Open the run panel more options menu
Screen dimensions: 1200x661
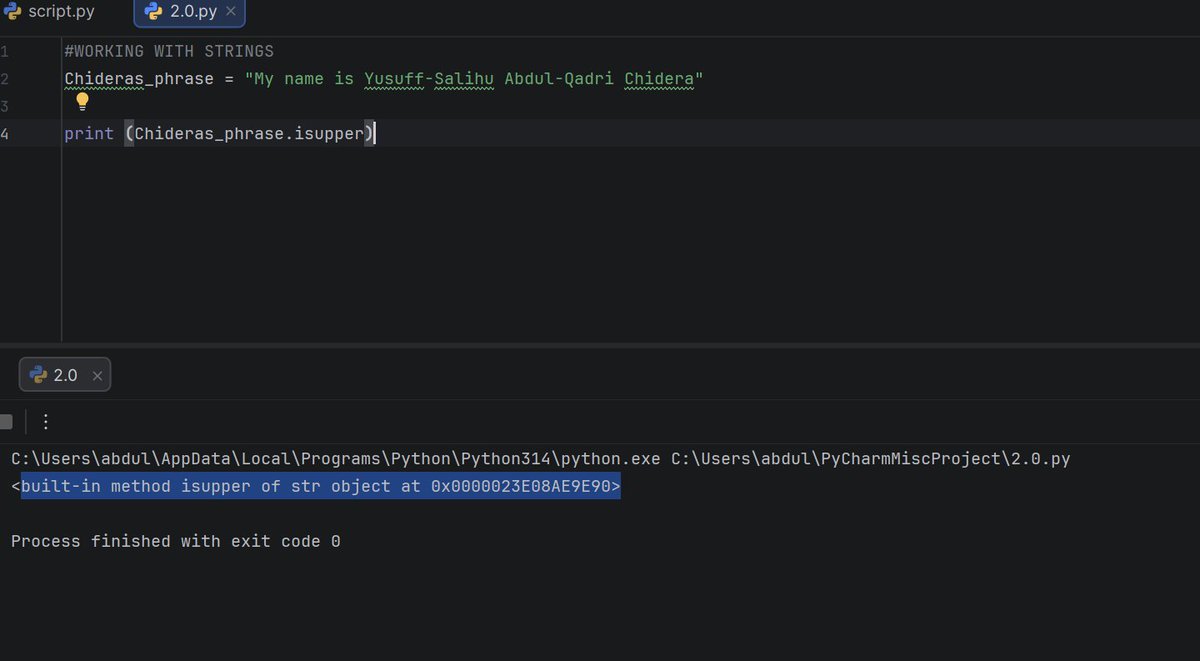(x=45, y=422)
